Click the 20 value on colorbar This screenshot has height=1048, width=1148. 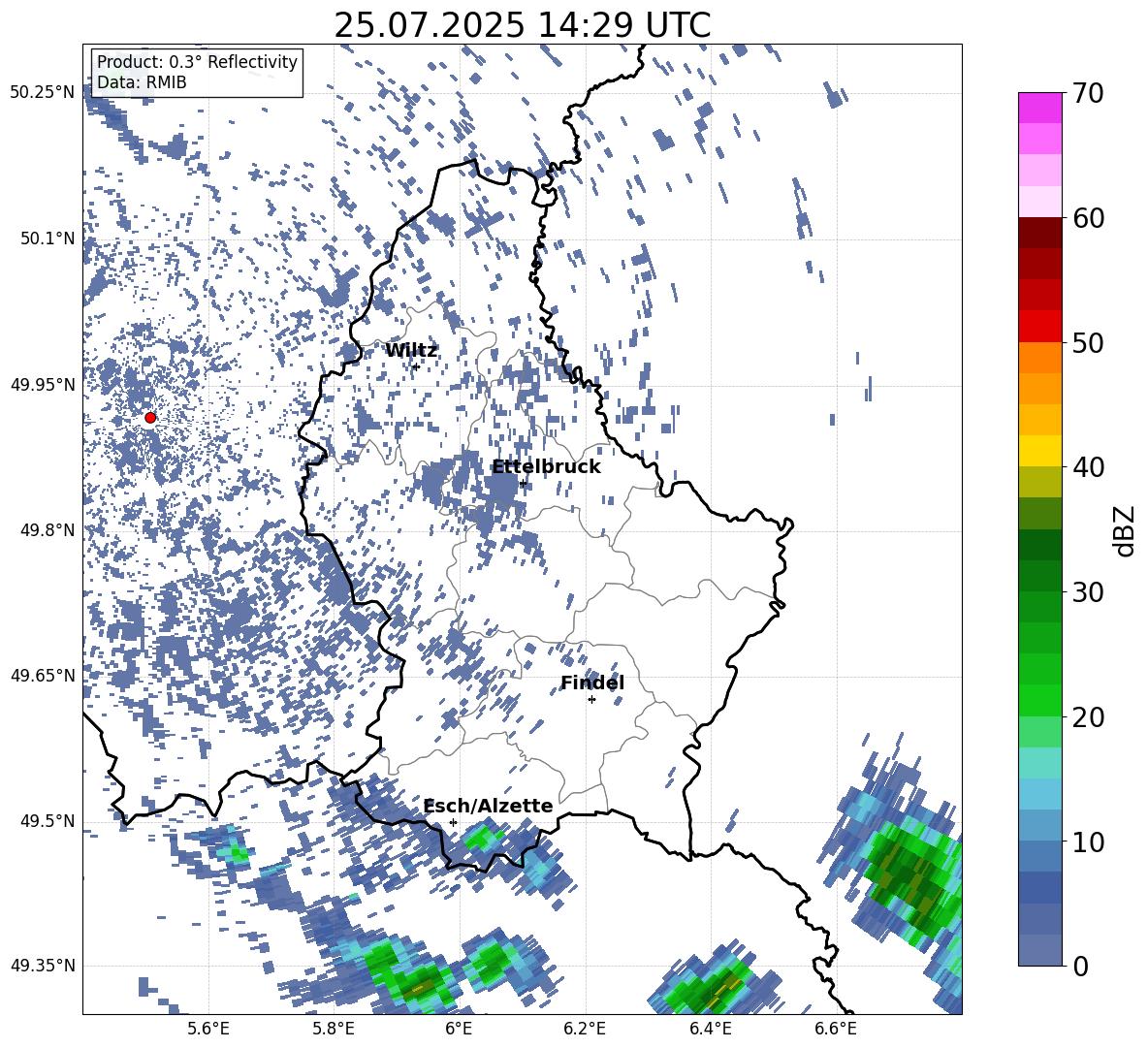tap(1088, 717)
